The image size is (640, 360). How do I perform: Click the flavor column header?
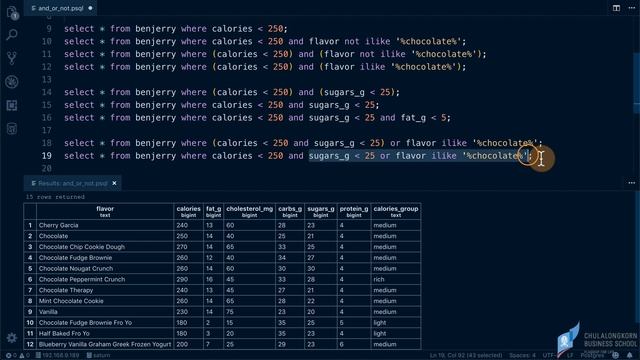(105, 211)
